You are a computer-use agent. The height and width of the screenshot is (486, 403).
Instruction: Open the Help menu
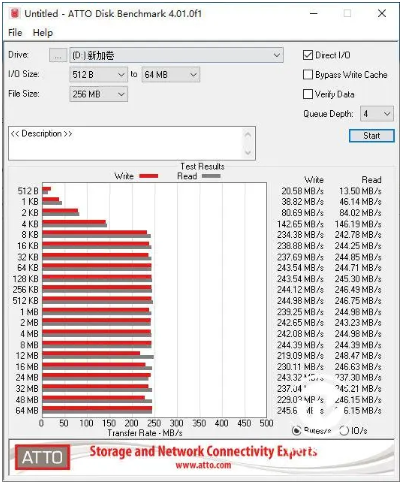click(43, 33)
